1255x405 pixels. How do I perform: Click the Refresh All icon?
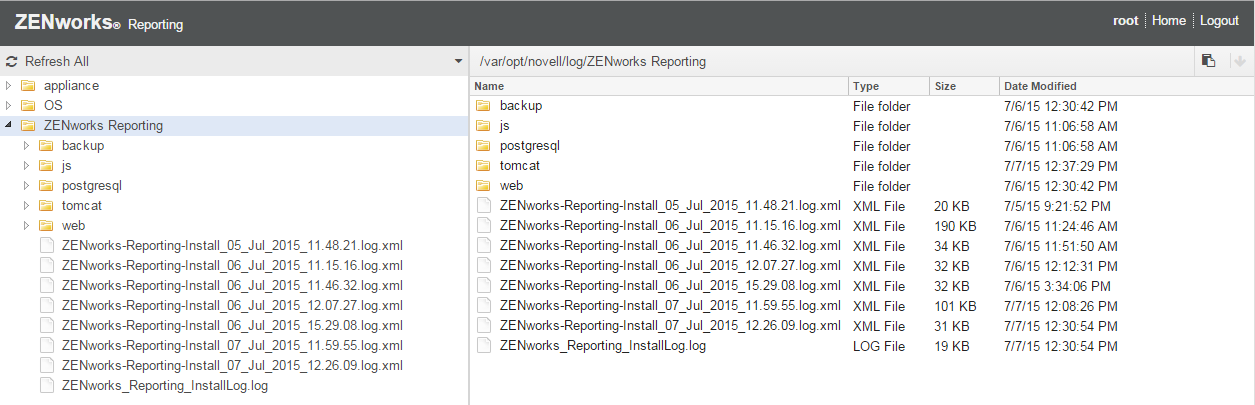click(x=12, y=62)
